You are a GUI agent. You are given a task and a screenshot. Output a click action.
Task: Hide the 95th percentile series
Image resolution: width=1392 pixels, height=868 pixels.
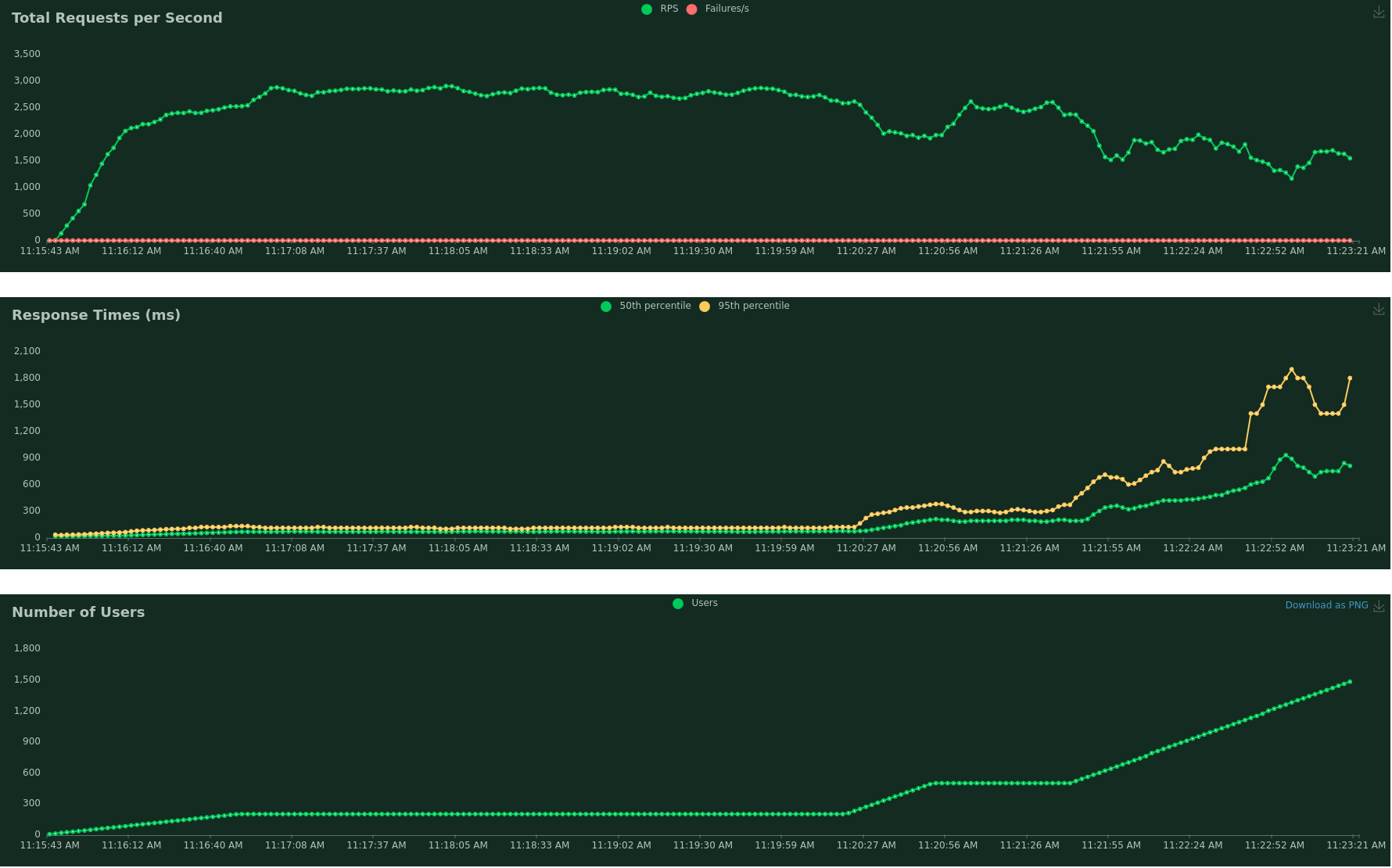pos(744,306)
